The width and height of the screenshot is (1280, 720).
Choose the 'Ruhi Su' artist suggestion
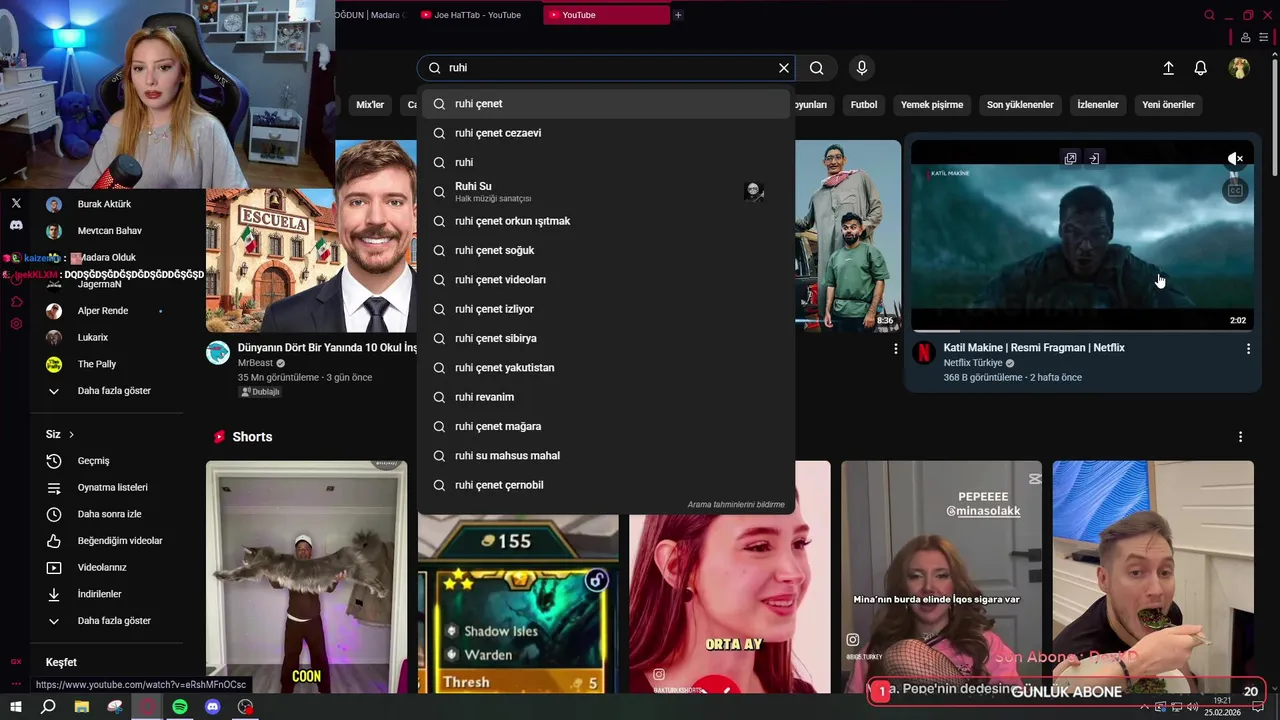pos(606,191)
